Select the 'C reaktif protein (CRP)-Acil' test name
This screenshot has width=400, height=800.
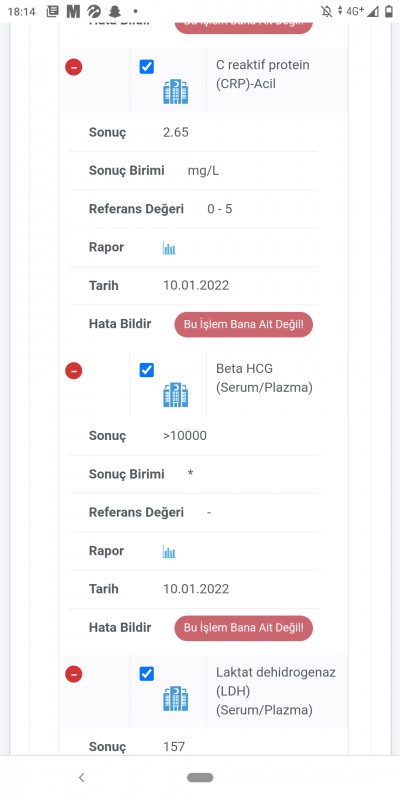pyautogui.click(x=263, y=74)
